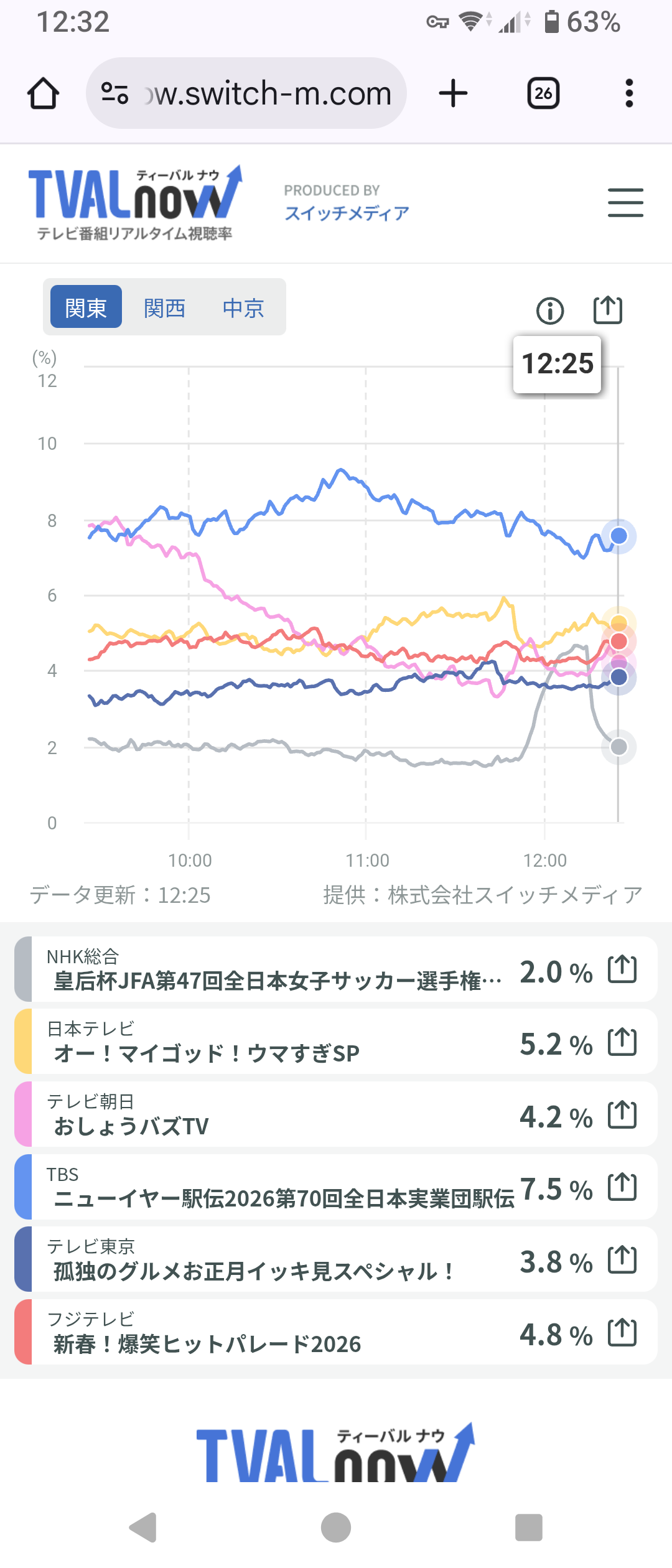Open browser three-dot overflow menu
This screenshot has height=1568, width=672.
pos(629,94)
